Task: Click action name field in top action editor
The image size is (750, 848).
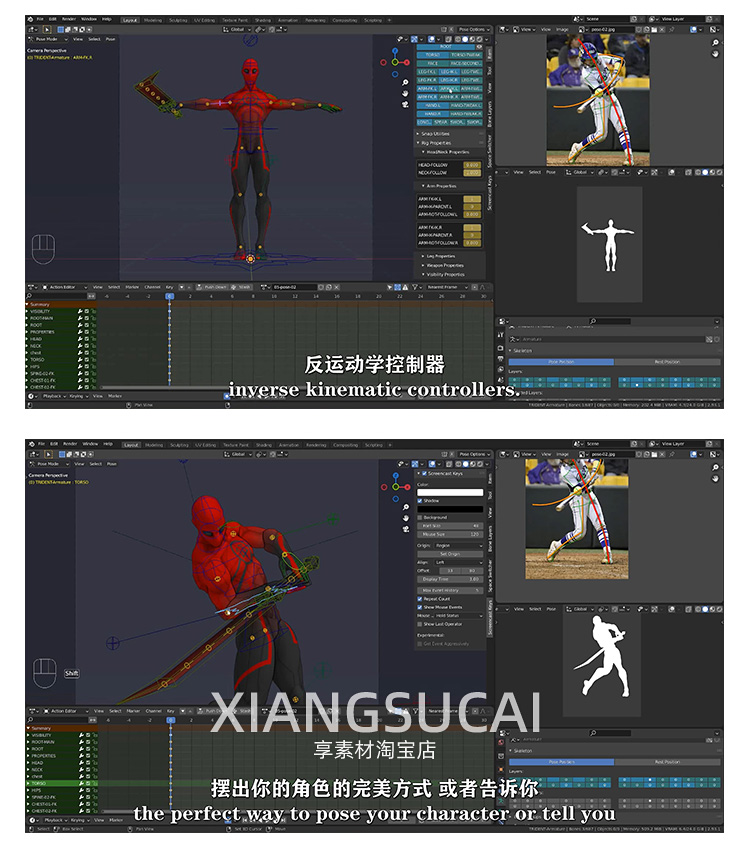Action: pyautogui.click(x=293, y=287)
